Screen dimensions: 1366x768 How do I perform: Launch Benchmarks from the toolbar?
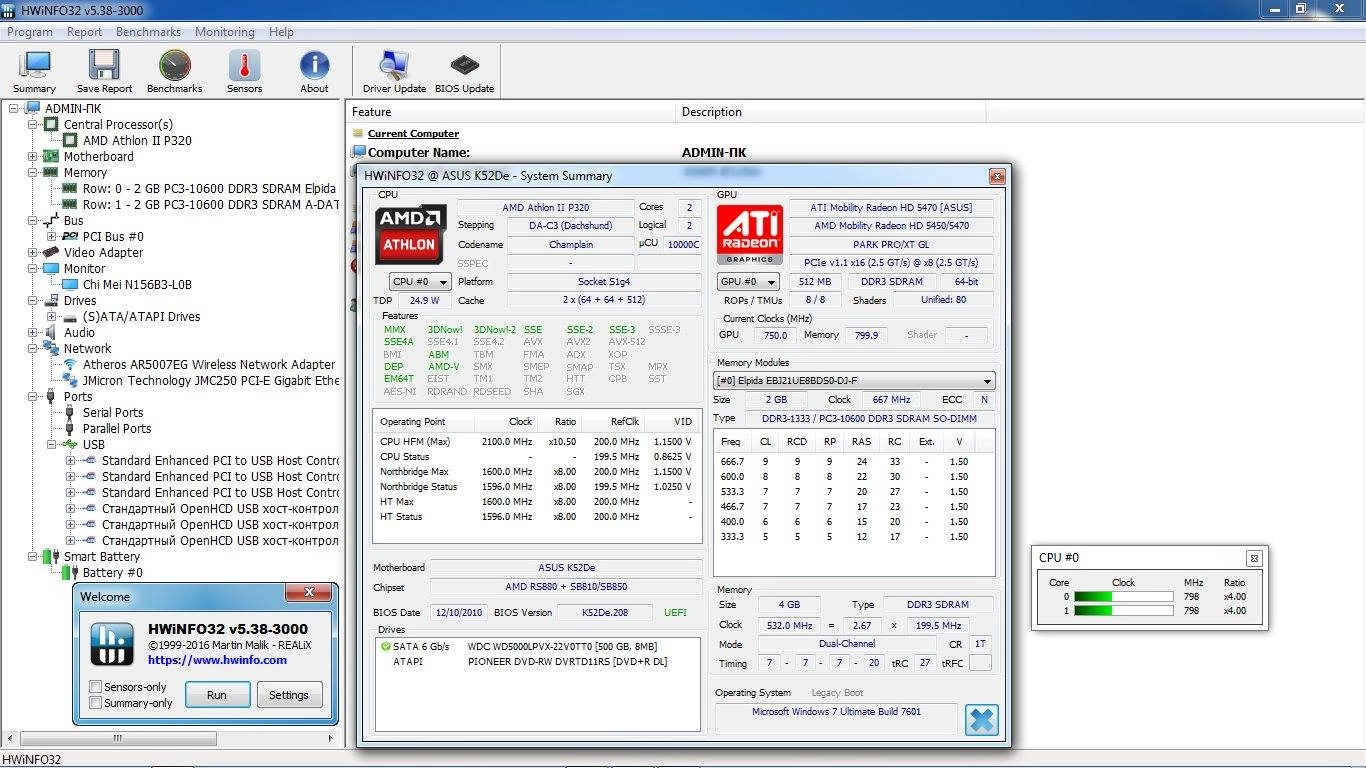[x=174, y=72]
